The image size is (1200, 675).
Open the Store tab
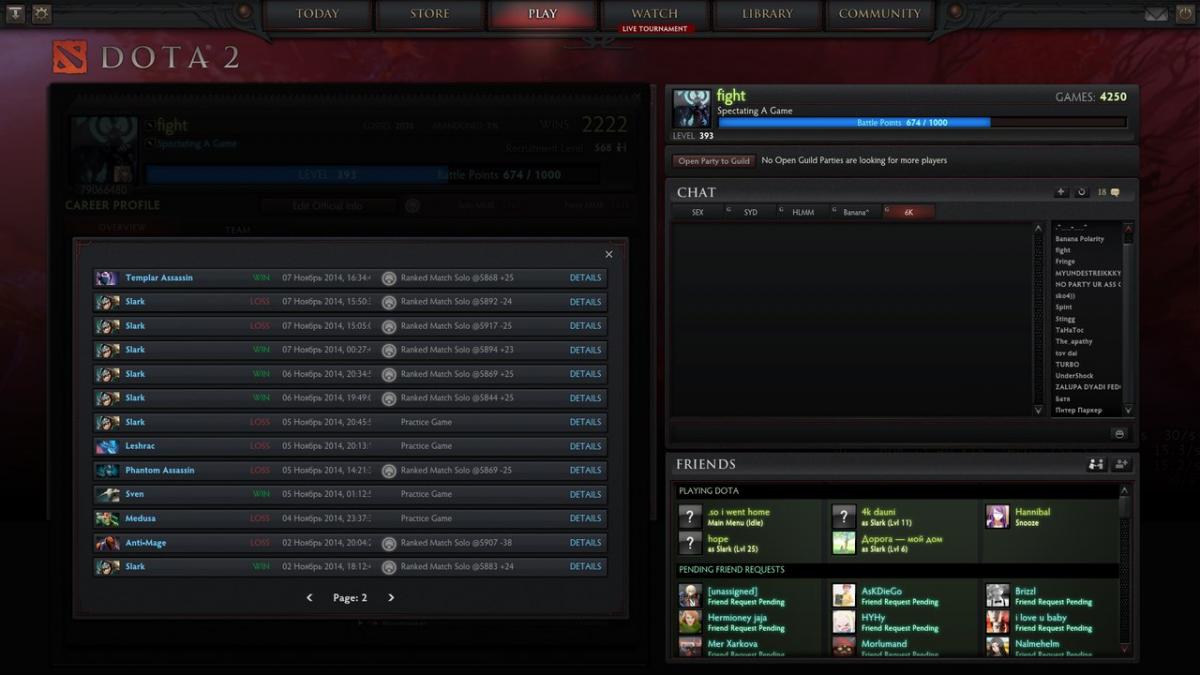(430, 14)
